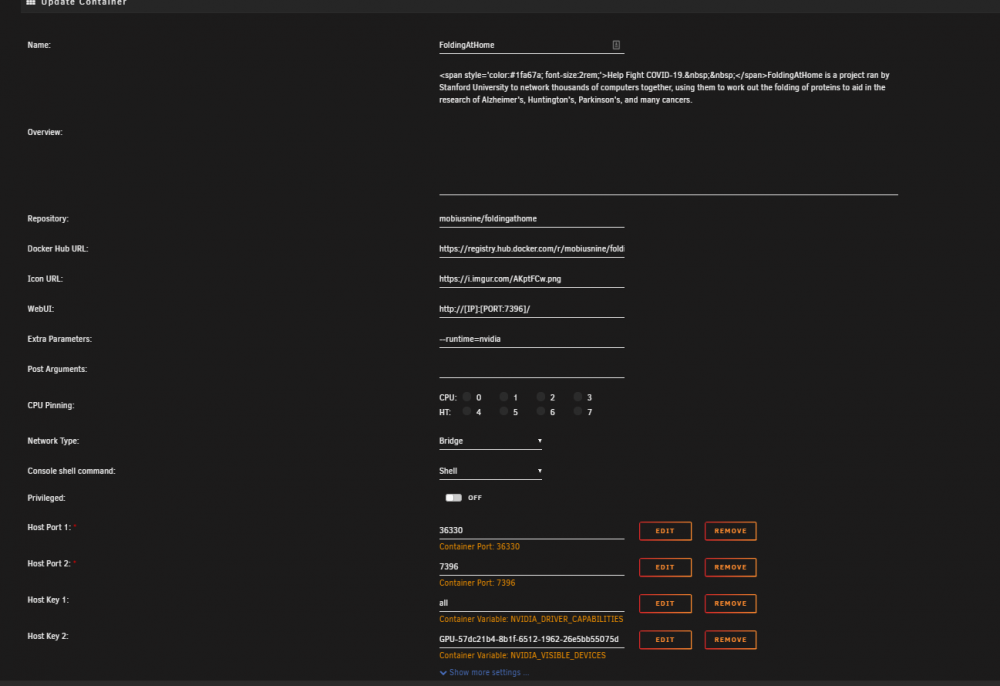The height and width of the screenshot is (686, 1000).
Task: Click the empty Post Arguments field
Action: (x=531, y=369)
